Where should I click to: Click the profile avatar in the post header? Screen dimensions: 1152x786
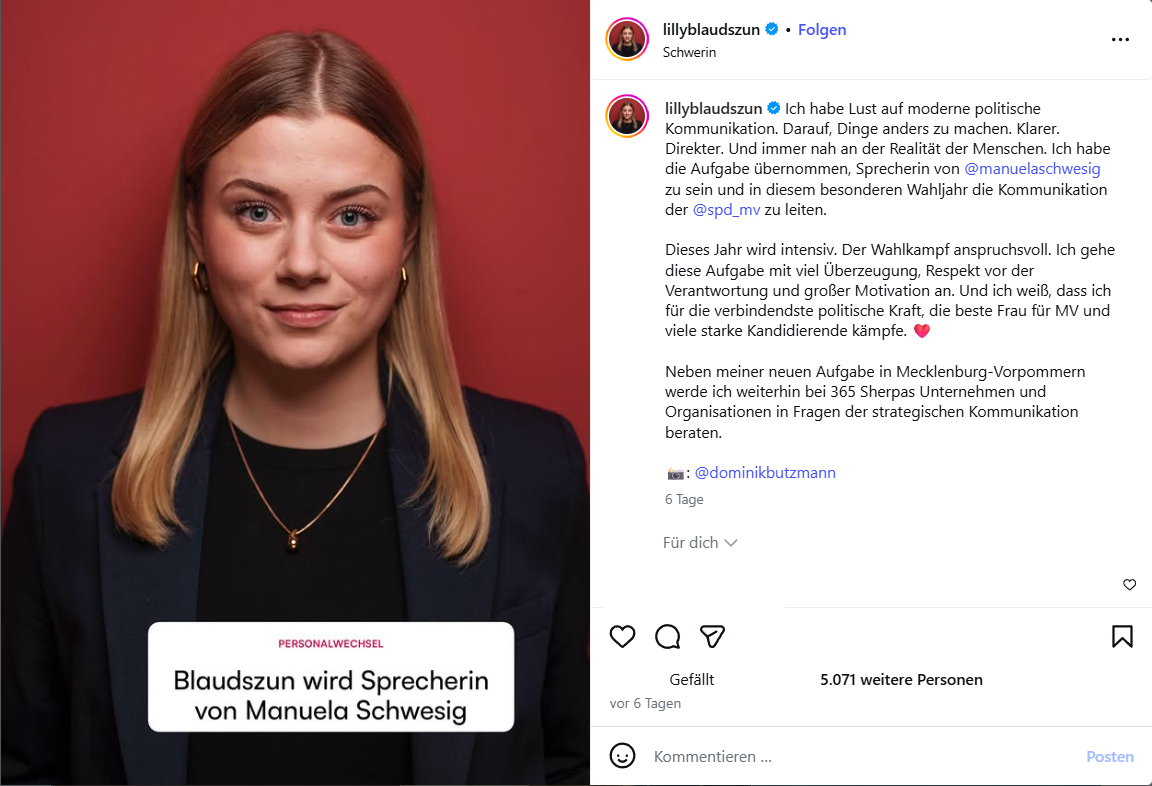tap(627, 39)
